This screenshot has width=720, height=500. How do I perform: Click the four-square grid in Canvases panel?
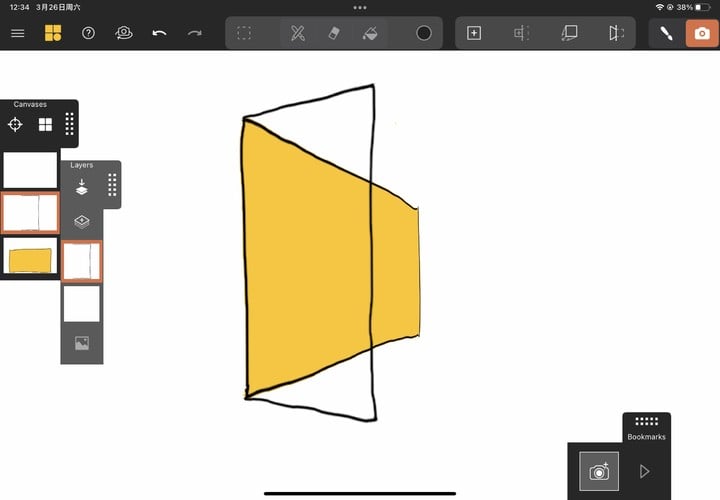(45, 124)
